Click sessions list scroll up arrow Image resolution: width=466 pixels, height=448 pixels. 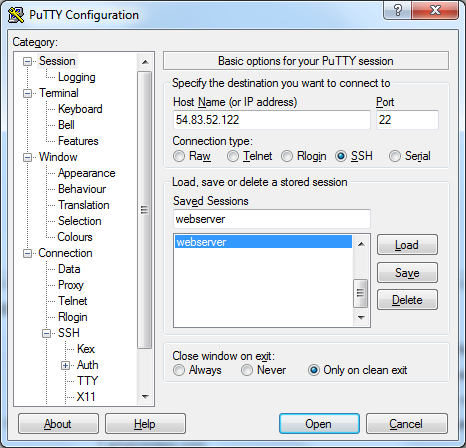click(x=361, y=244)
